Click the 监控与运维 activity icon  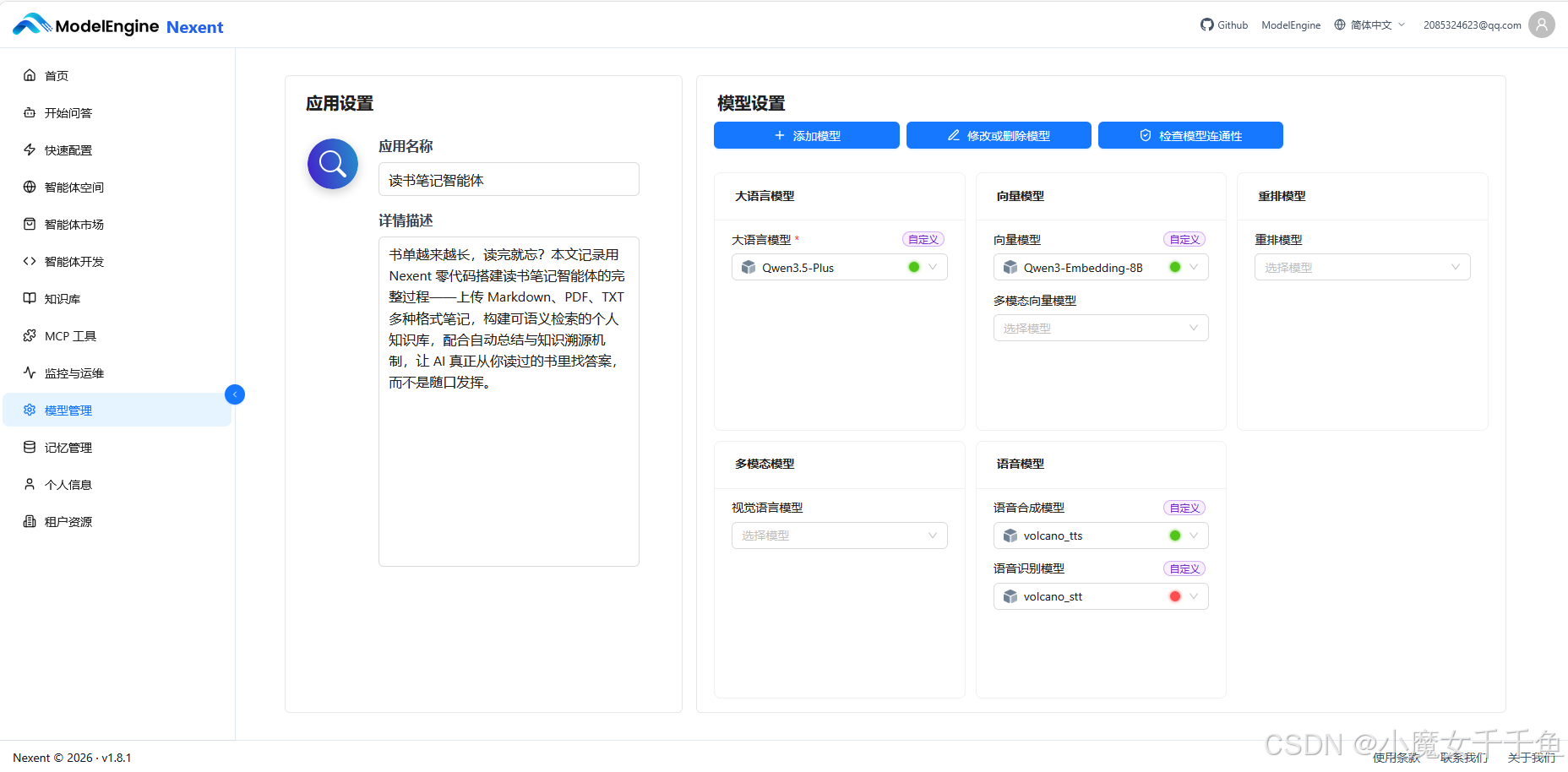click(x=30, y=372)
